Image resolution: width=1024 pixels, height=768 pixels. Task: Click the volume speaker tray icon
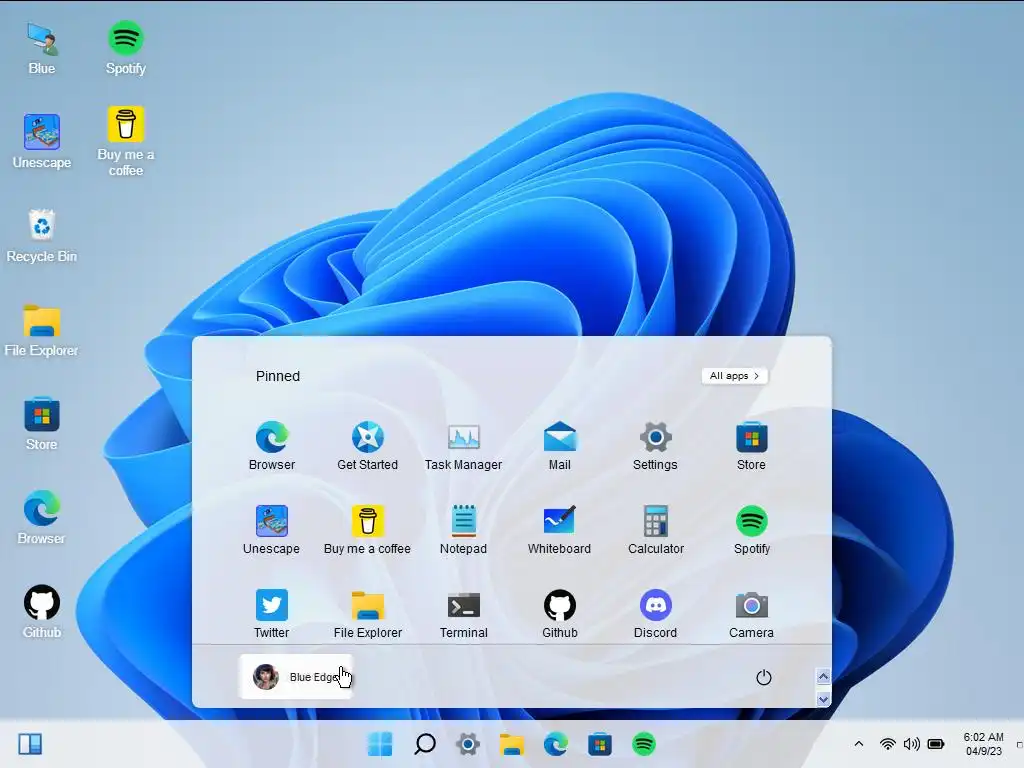(912, 744)
